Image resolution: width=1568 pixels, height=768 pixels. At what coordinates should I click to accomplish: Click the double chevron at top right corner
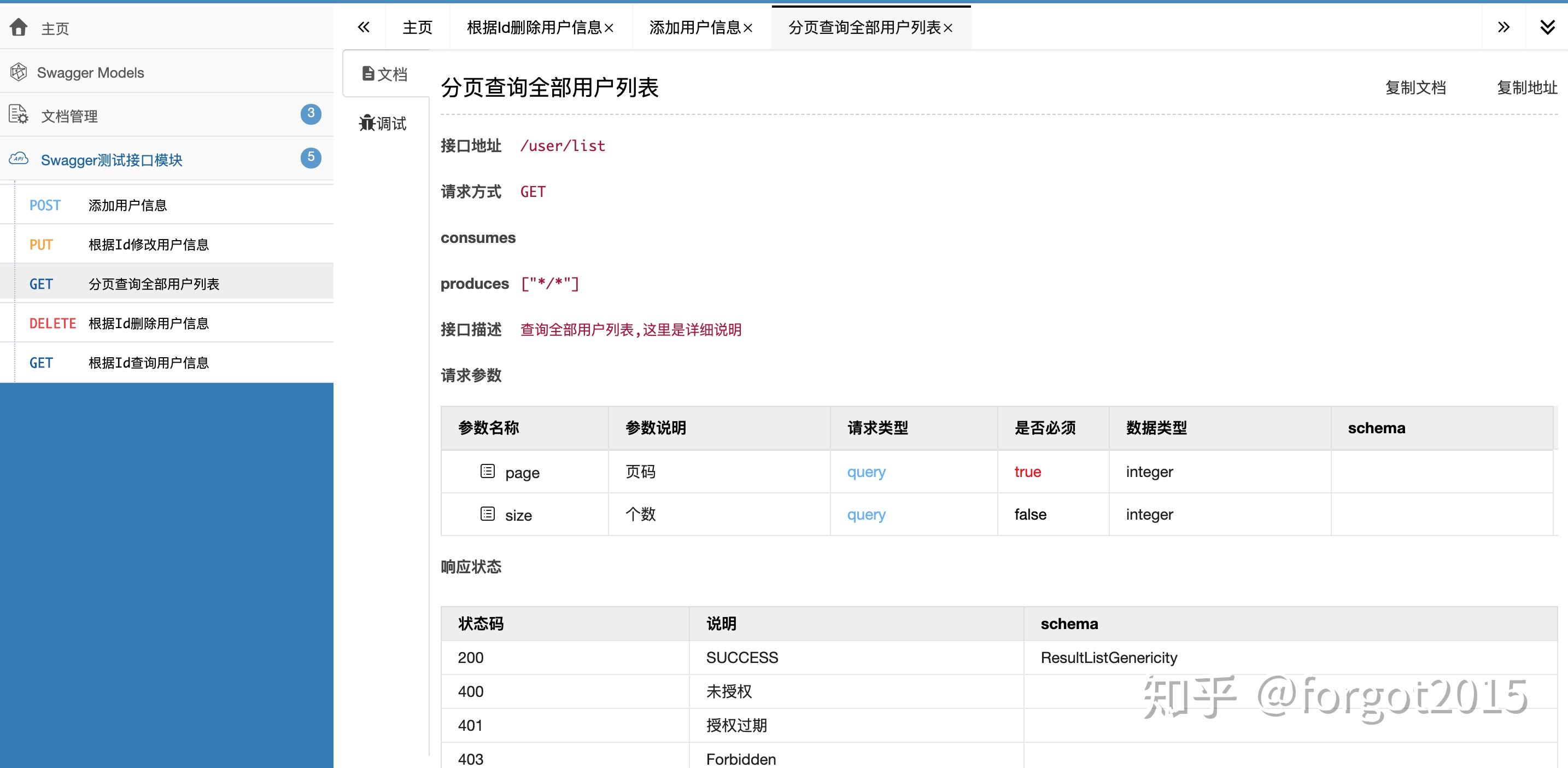(x=1547, y=27)
